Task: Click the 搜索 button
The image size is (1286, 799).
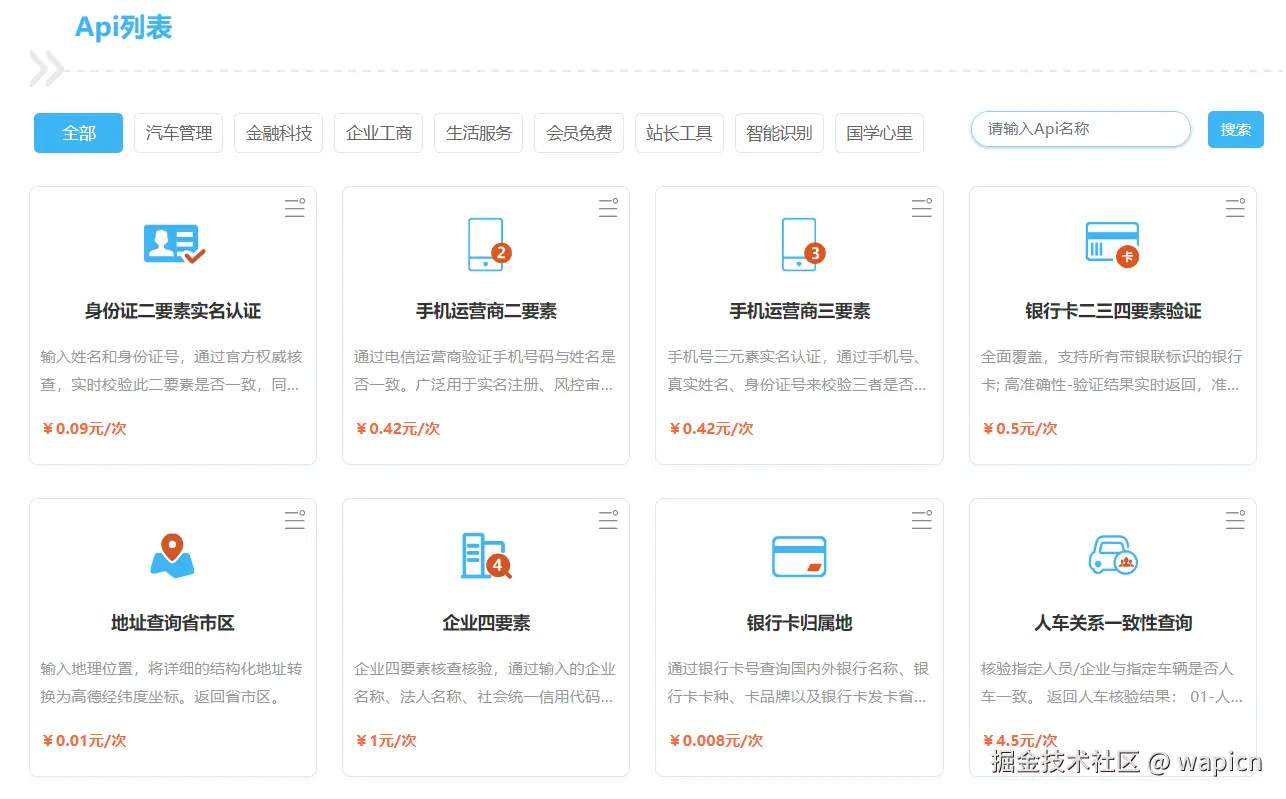Action: (x=1235, y=129)
